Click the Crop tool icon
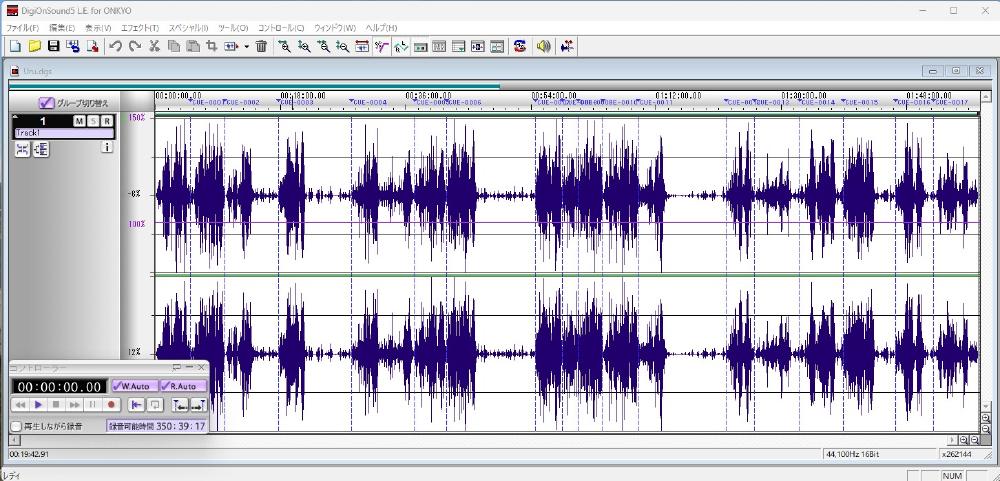1000x481 pixels. pos(211,46)
